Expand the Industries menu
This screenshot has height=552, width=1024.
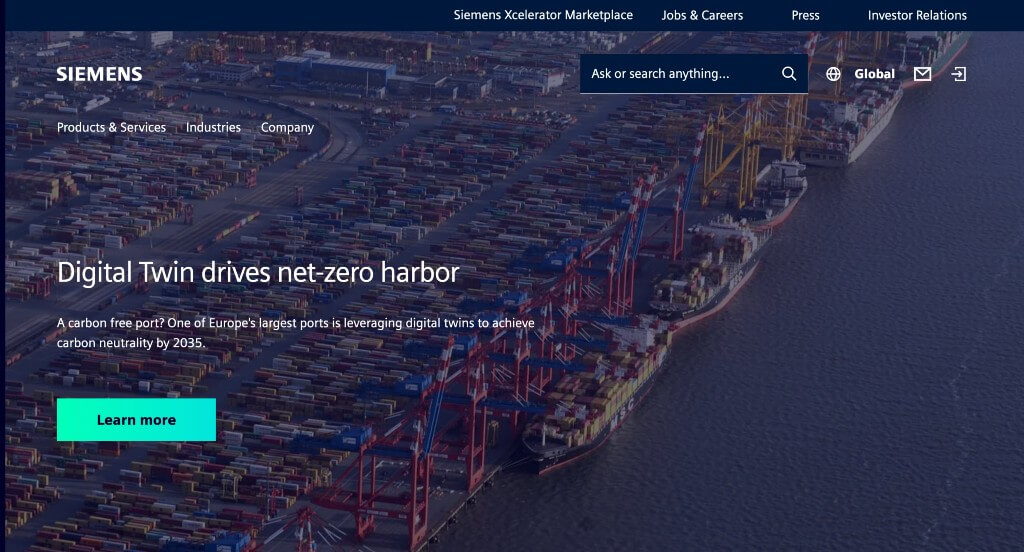click(213, 127)
